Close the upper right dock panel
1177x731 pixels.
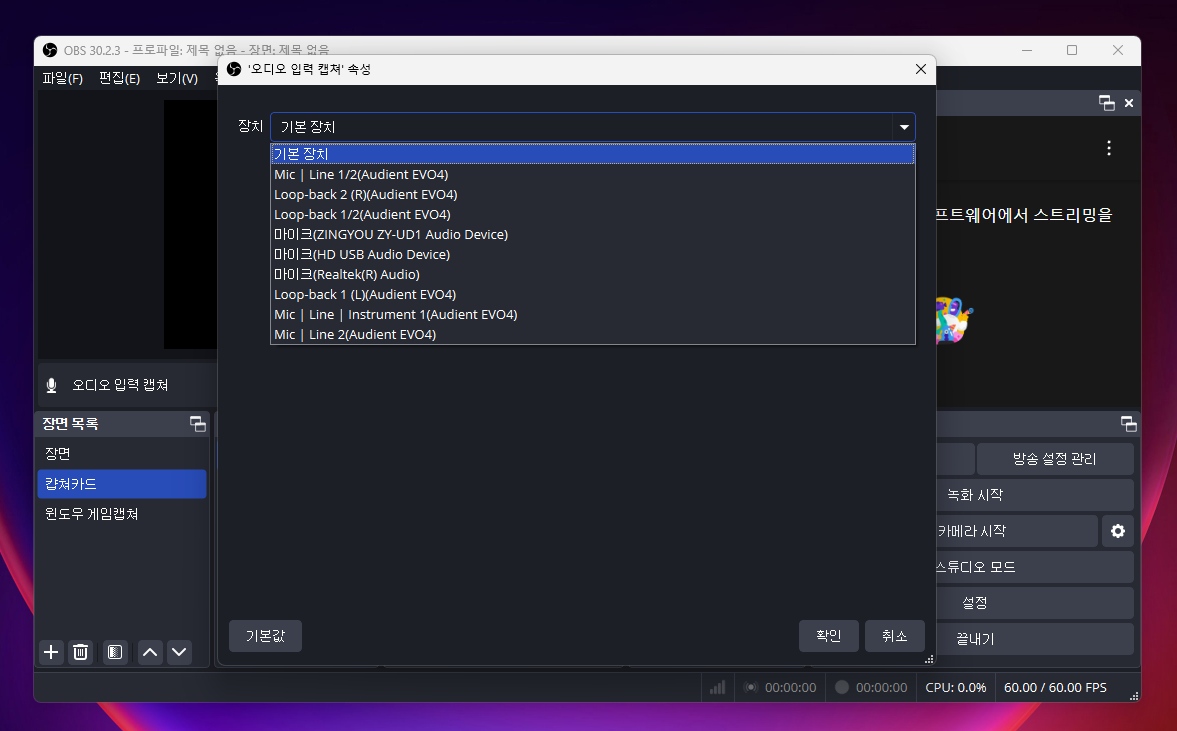click(x=1129, y=103)
